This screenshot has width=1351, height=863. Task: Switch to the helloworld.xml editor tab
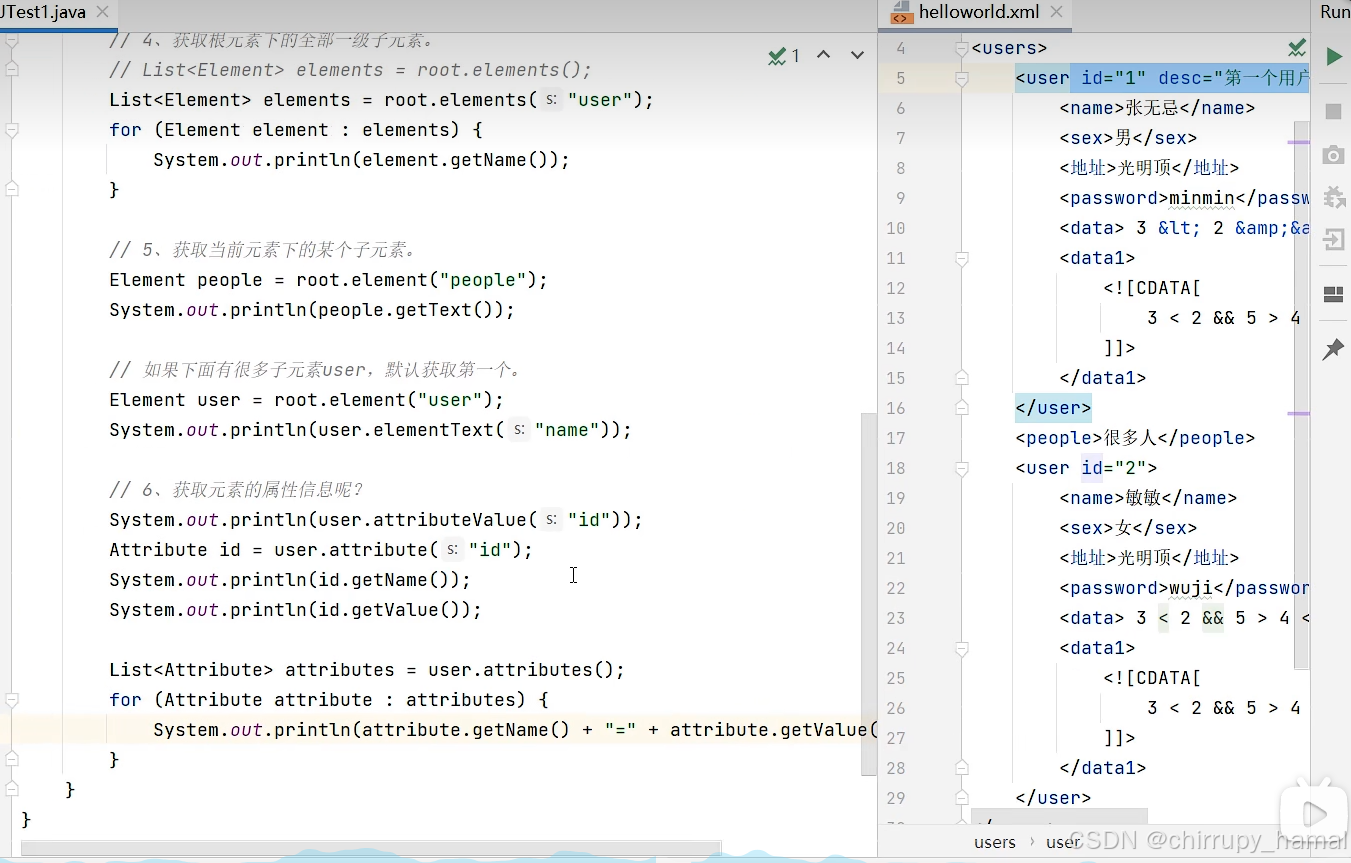(978, 13)
